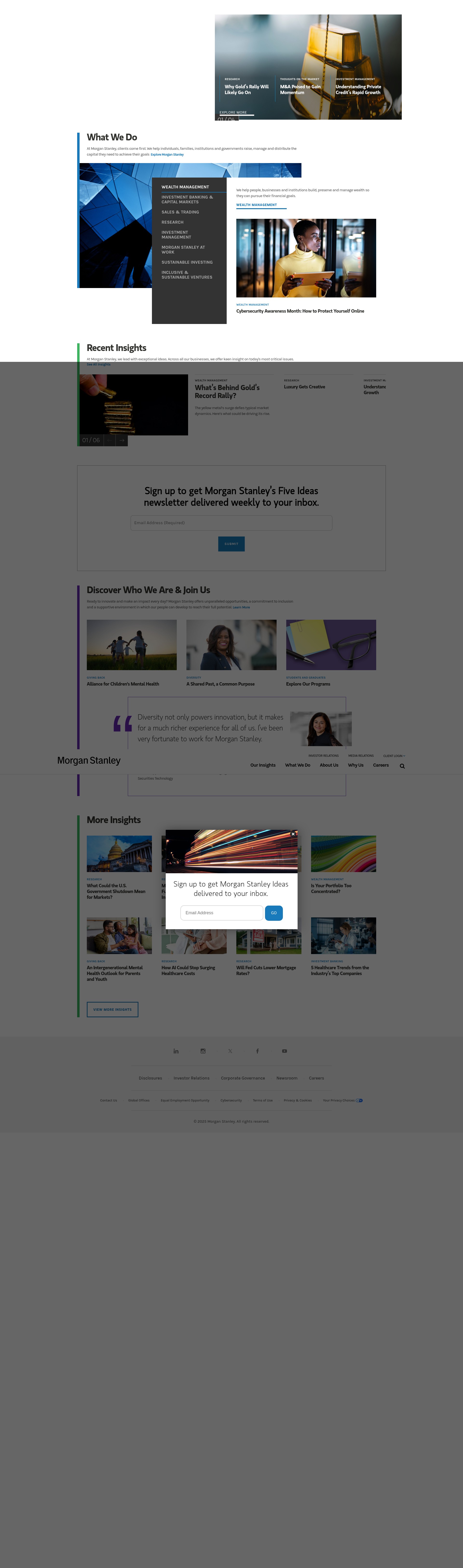Image resolution: width=463 pixels, height=1568 pixels.
Task: Select the Sustainable Investing tab
Action: (x=187, y=262)
